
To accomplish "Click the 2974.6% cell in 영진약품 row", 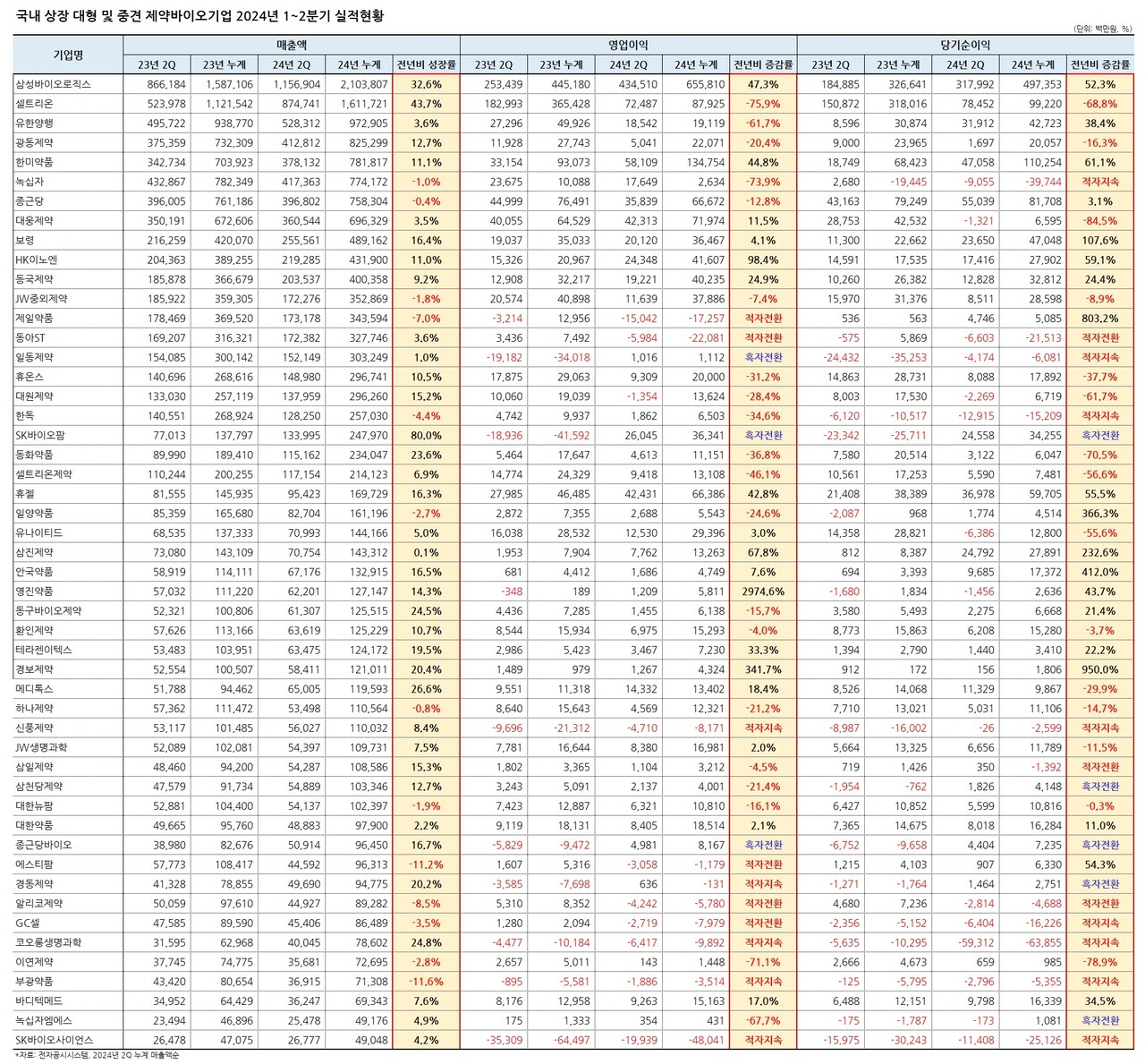I will click(x=762, y=592).
